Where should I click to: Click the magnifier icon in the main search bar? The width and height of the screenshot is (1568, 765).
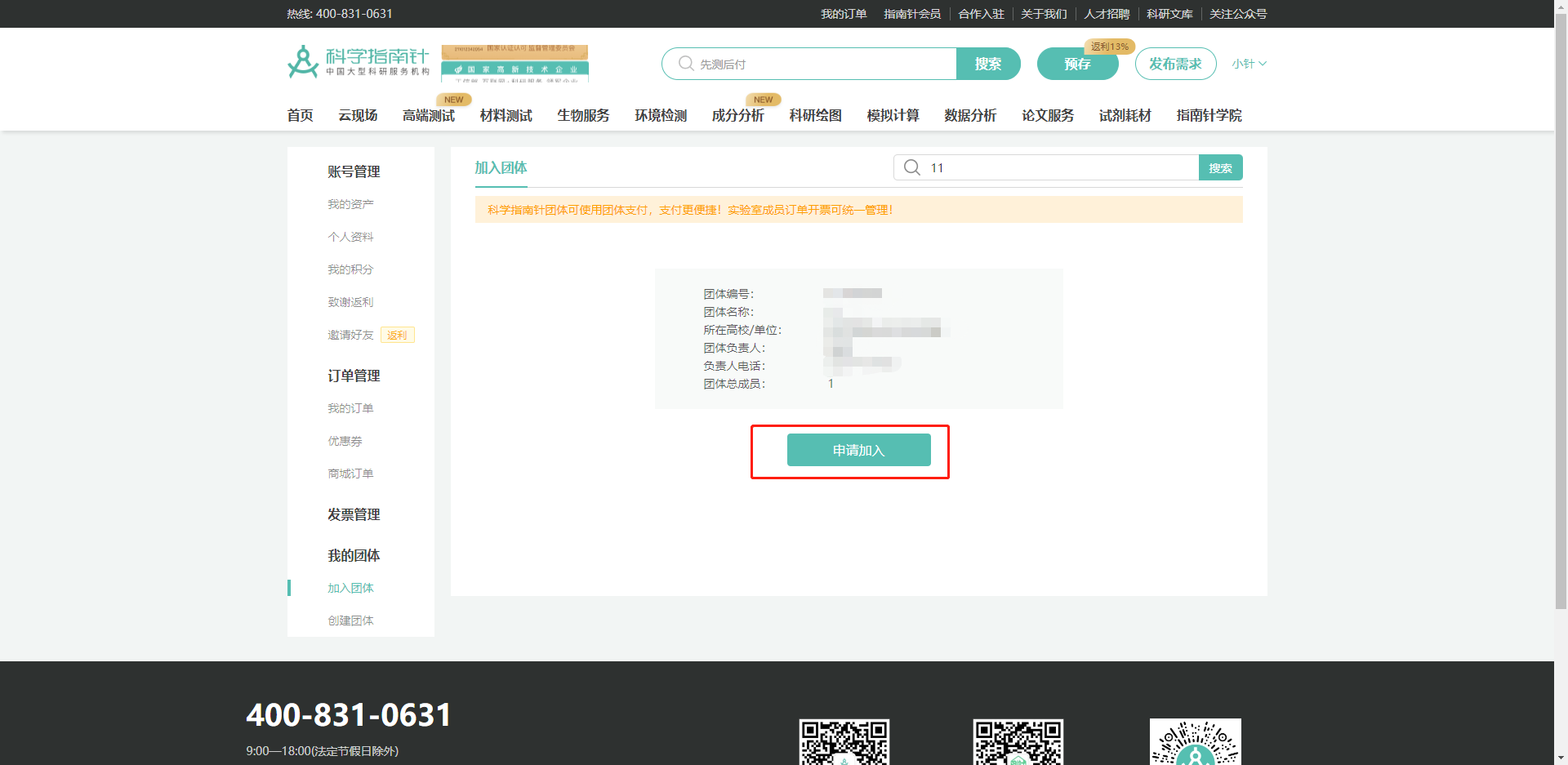pyautogui.click(x=684, y=63)
